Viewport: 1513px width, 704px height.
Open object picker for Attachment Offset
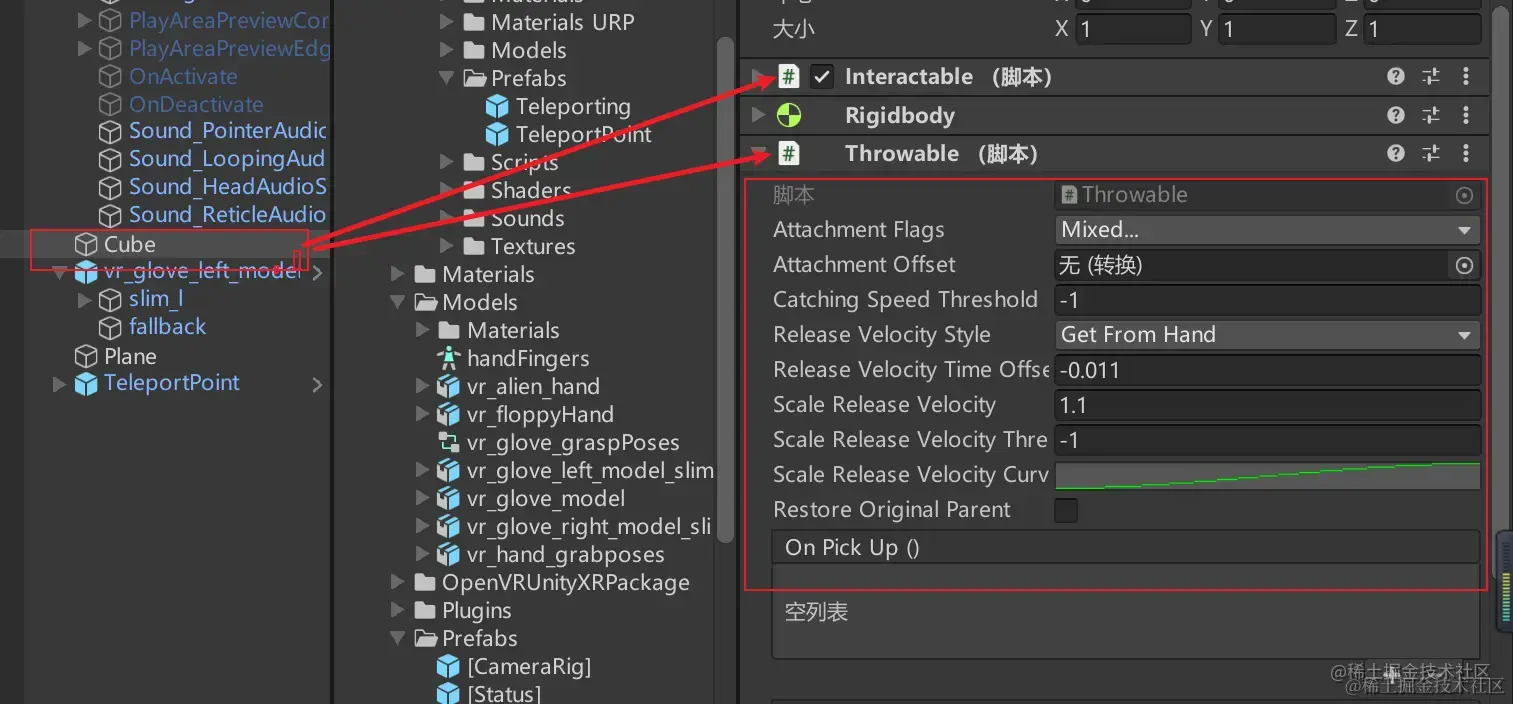[1464, 265]
